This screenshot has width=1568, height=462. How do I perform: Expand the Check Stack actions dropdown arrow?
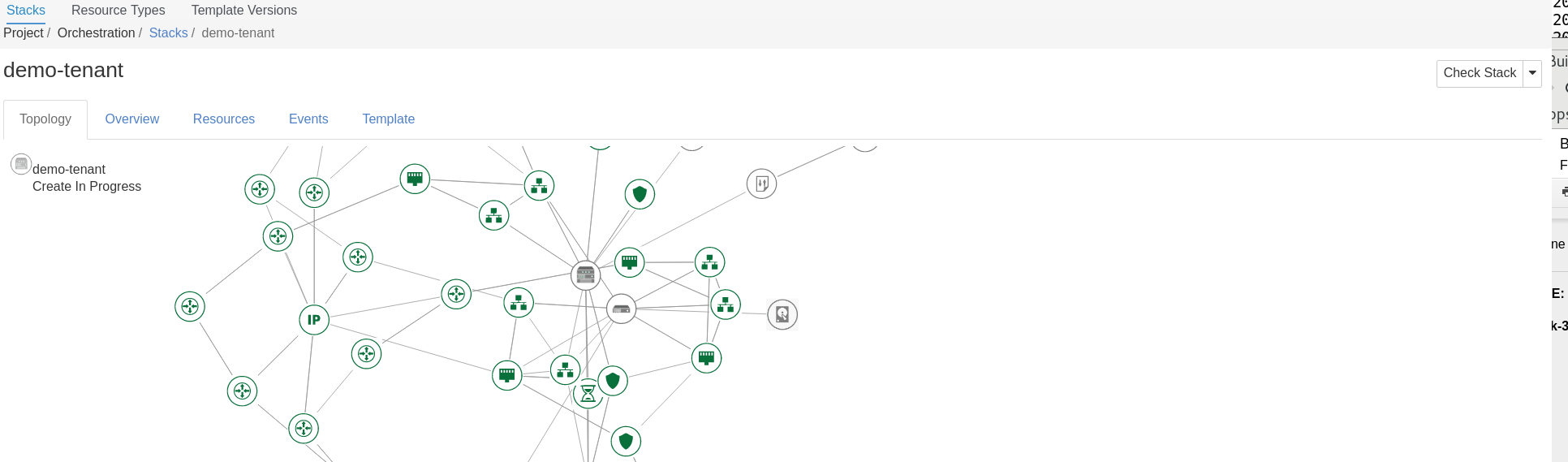click(x=1532, y=73)
